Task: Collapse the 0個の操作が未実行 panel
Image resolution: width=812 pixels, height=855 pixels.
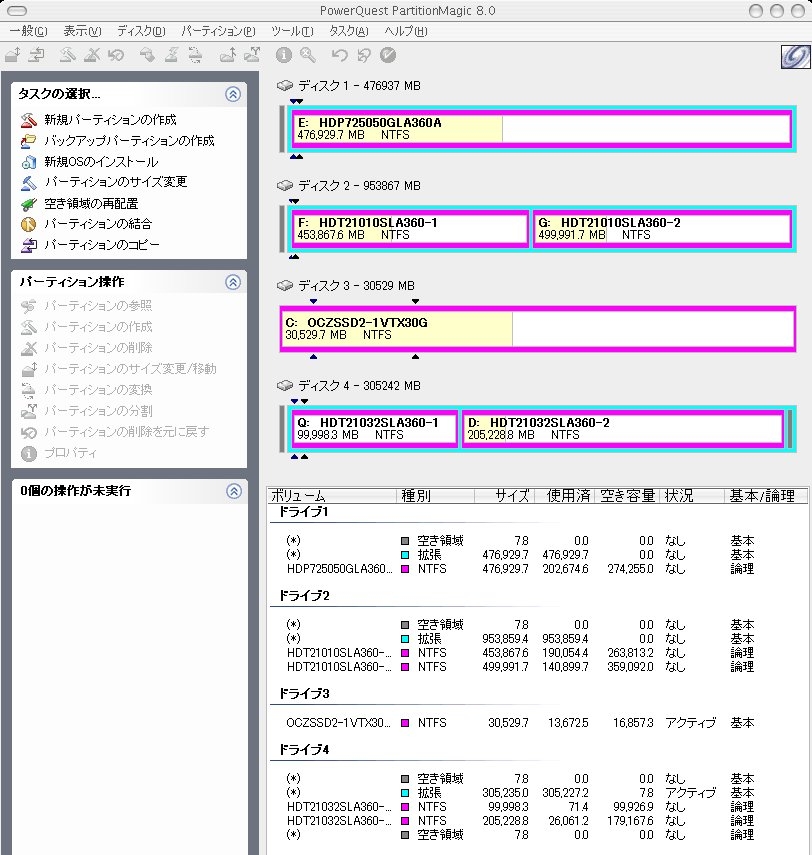Action: (x=233, y=491)
